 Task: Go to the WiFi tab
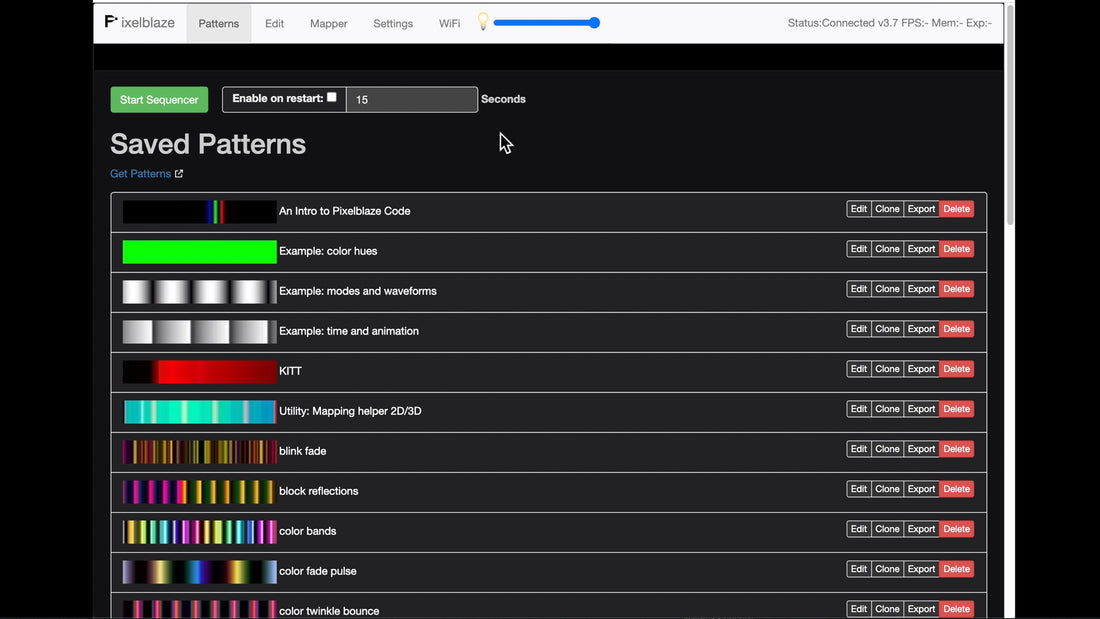[450, 23]
